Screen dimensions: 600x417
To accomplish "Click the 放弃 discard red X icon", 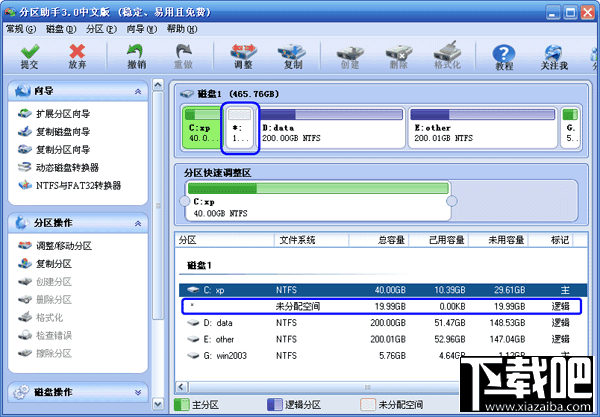I will coord(77,52).
